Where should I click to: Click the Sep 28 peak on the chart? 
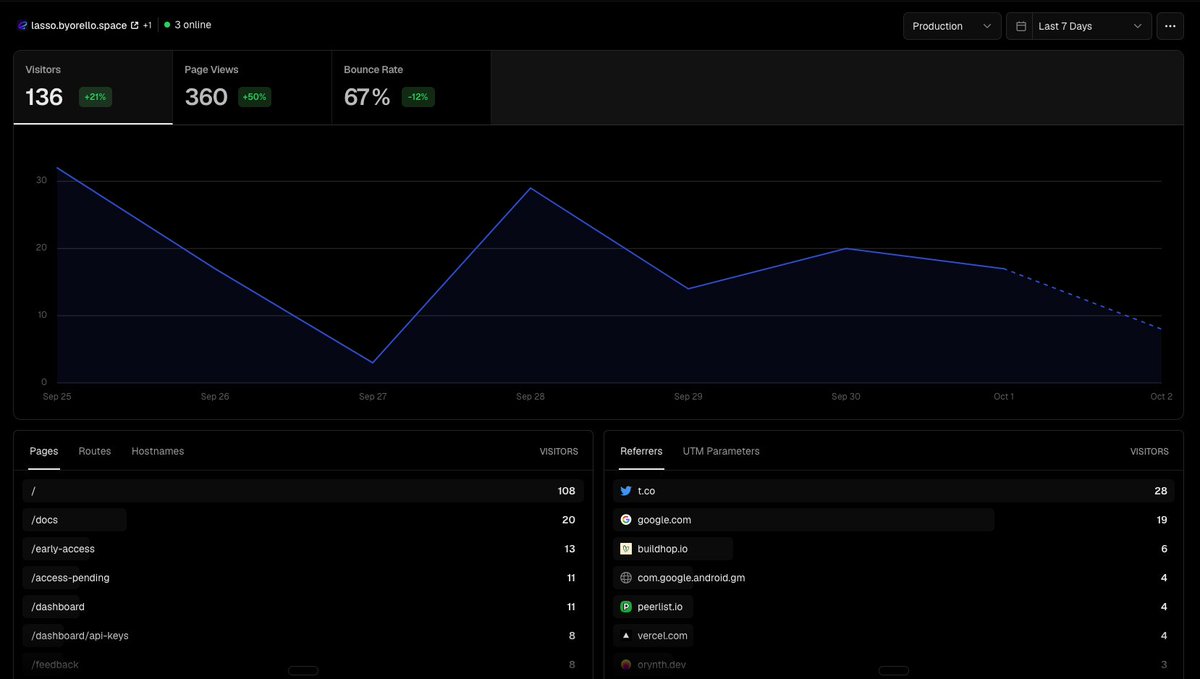530,188
